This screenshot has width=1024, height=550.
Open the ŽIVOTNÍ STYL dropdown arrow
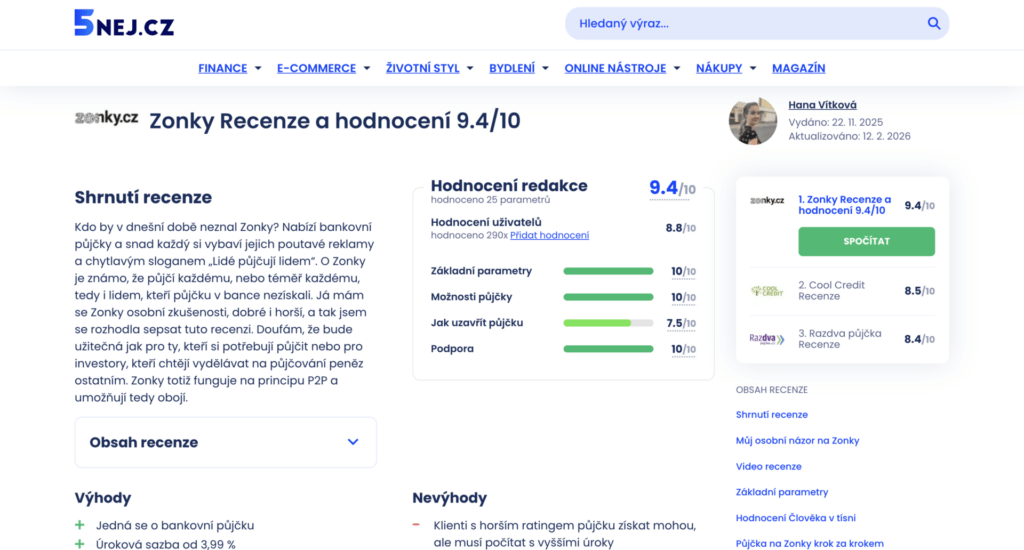click(x=470, y=69)
